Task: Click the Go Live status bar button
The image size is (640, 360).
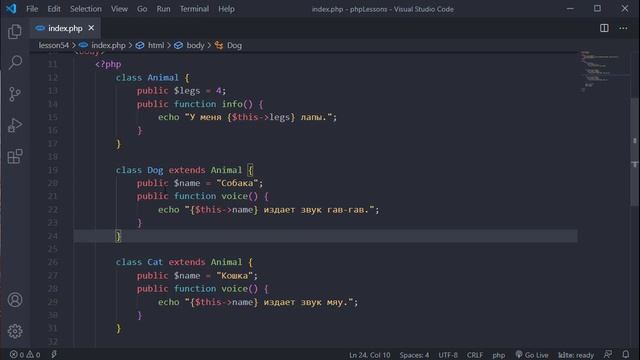Action: pyautogui.click(x=532, y=355)
